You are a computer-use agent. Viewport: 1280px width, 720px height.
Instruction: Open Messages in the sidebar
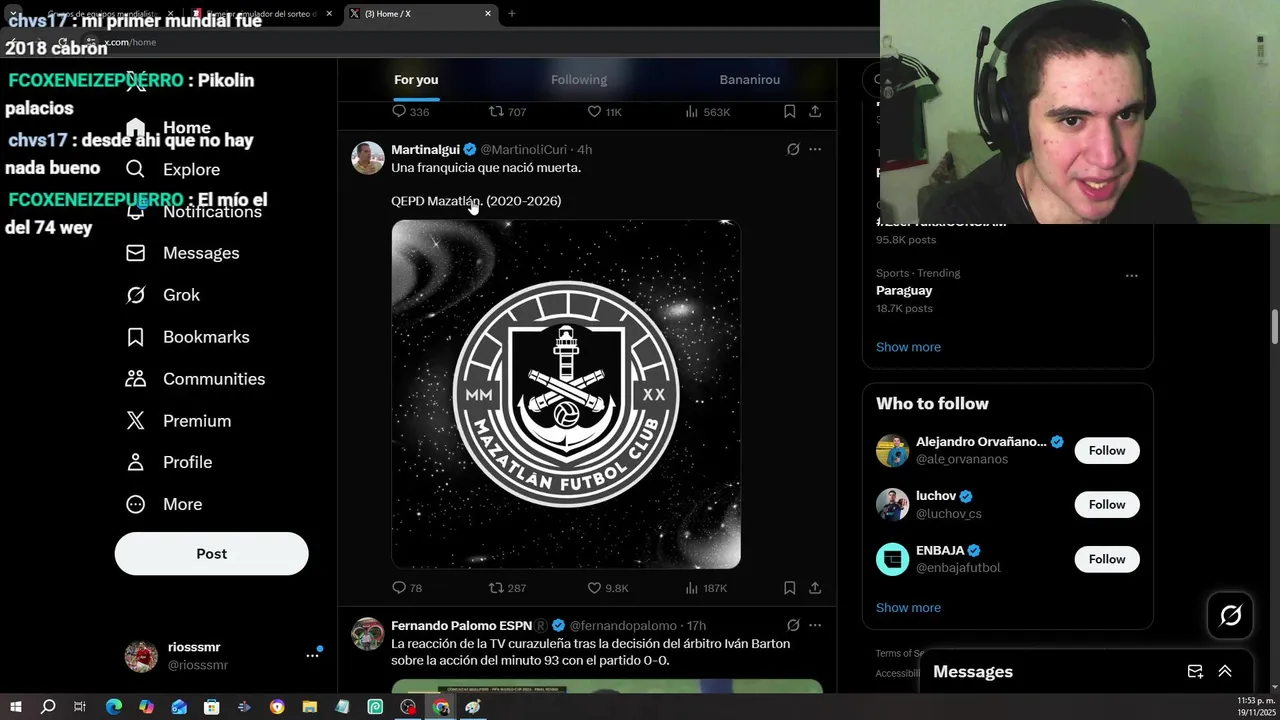point(182,253)
